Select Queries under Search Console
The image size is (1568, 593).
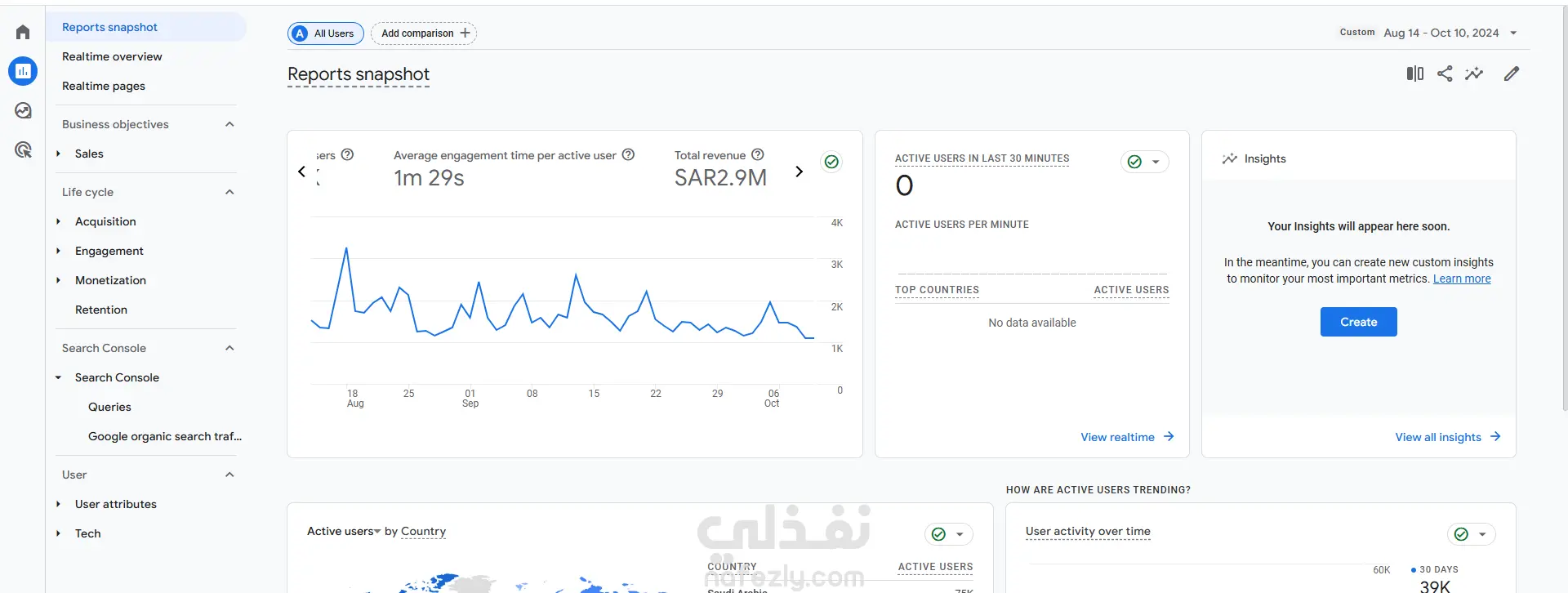point(109,407)
